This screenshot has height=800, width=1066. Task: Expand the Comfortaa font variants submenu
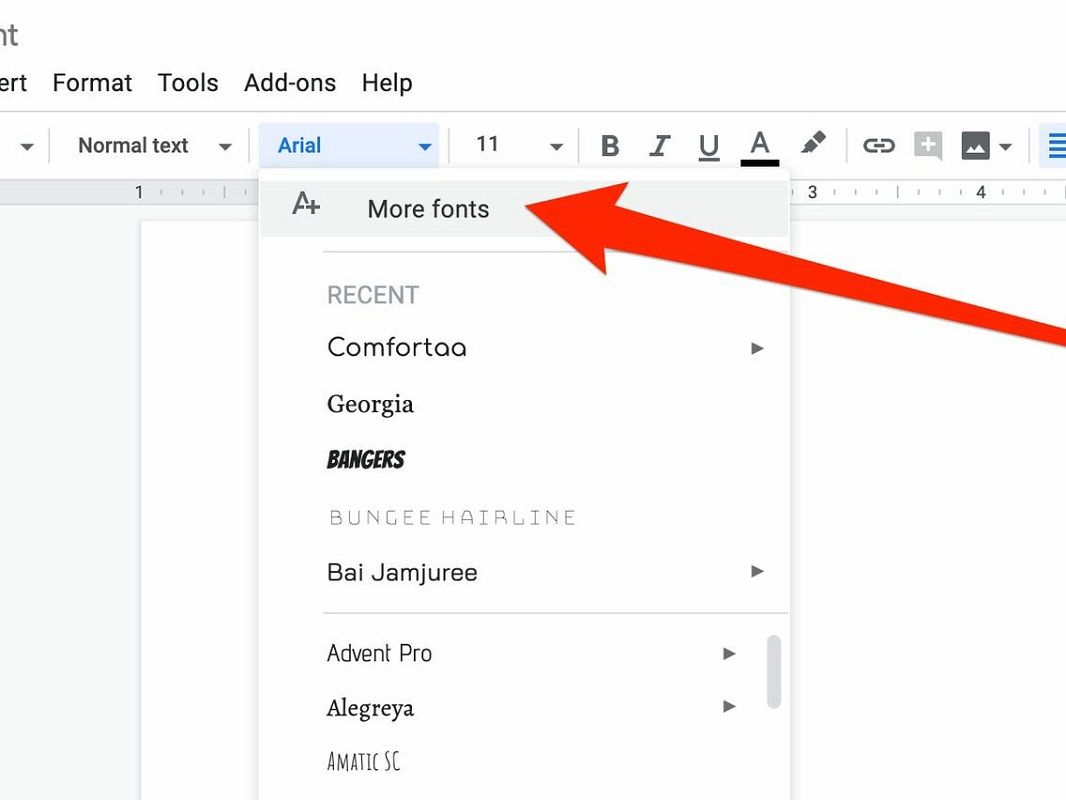pyautogui.click(x=757, y=348)
